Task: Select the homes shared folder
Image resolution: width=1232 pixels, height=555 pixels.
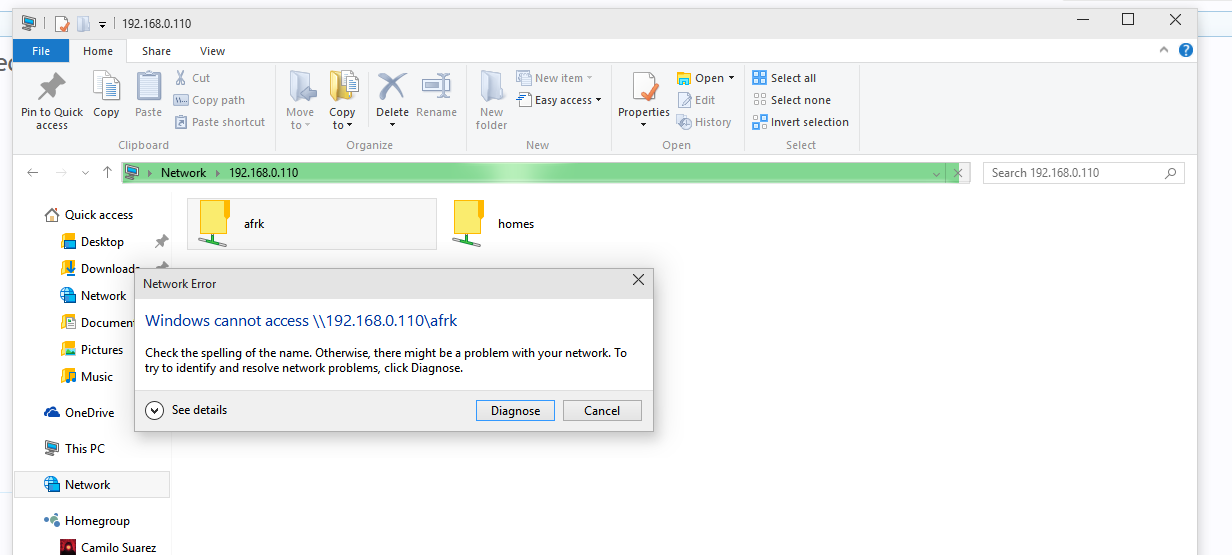Action: pyautogui.click(x=495, y=223)
